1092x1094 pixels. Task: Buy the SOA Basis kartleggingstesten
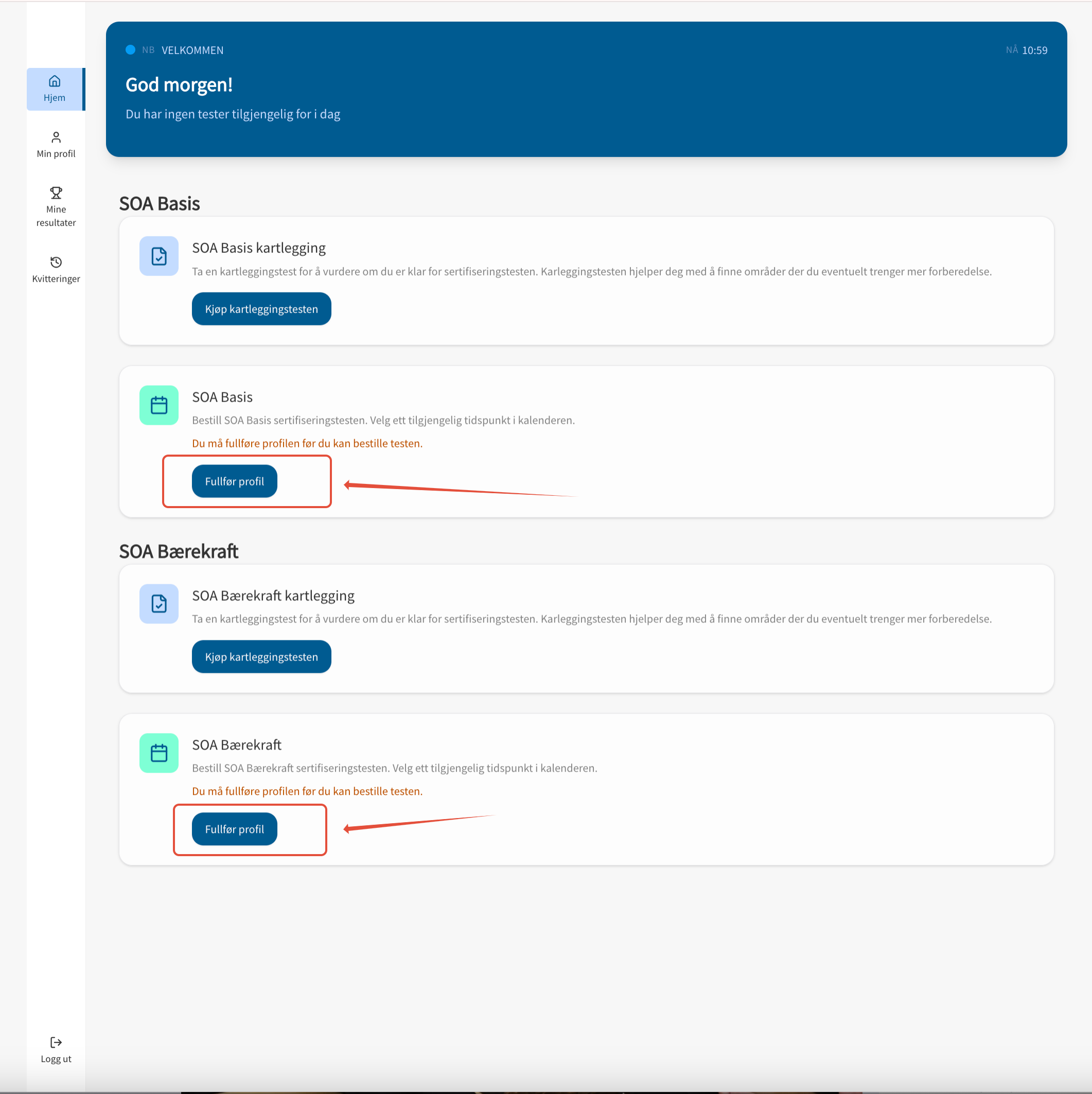261,309
